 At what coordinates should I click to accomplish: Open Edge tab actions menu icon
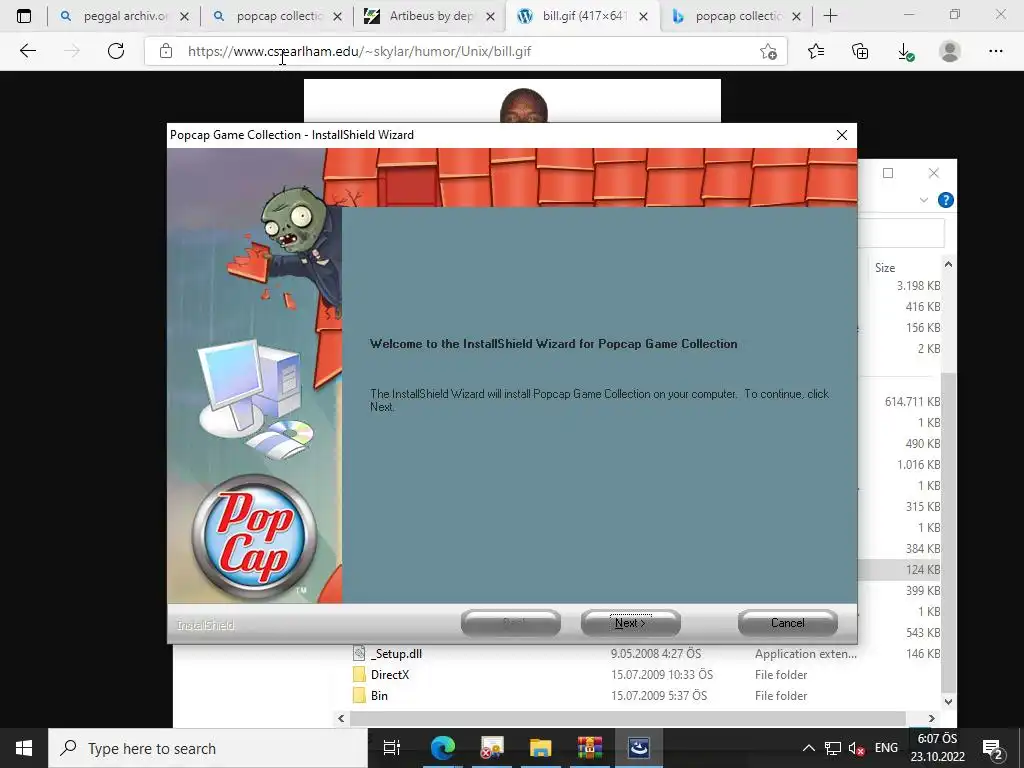pyautogui.click(x=24, y=16)
